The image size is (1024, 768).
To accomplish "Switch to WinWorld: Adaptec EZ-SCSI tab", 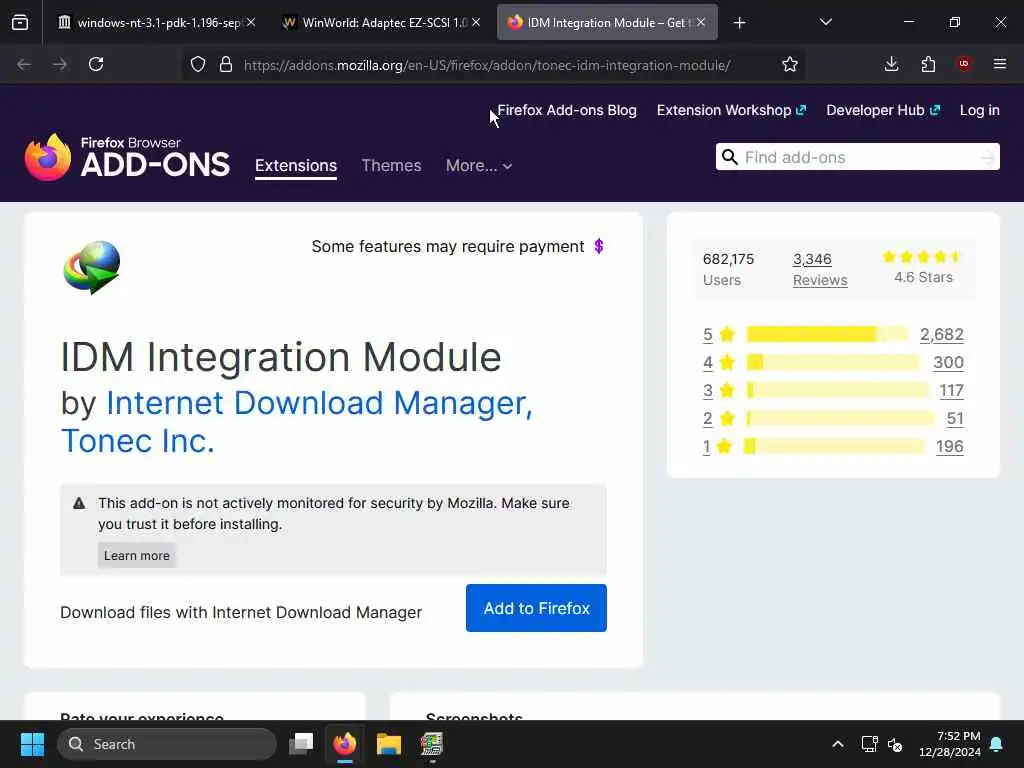I will (381, 23).
